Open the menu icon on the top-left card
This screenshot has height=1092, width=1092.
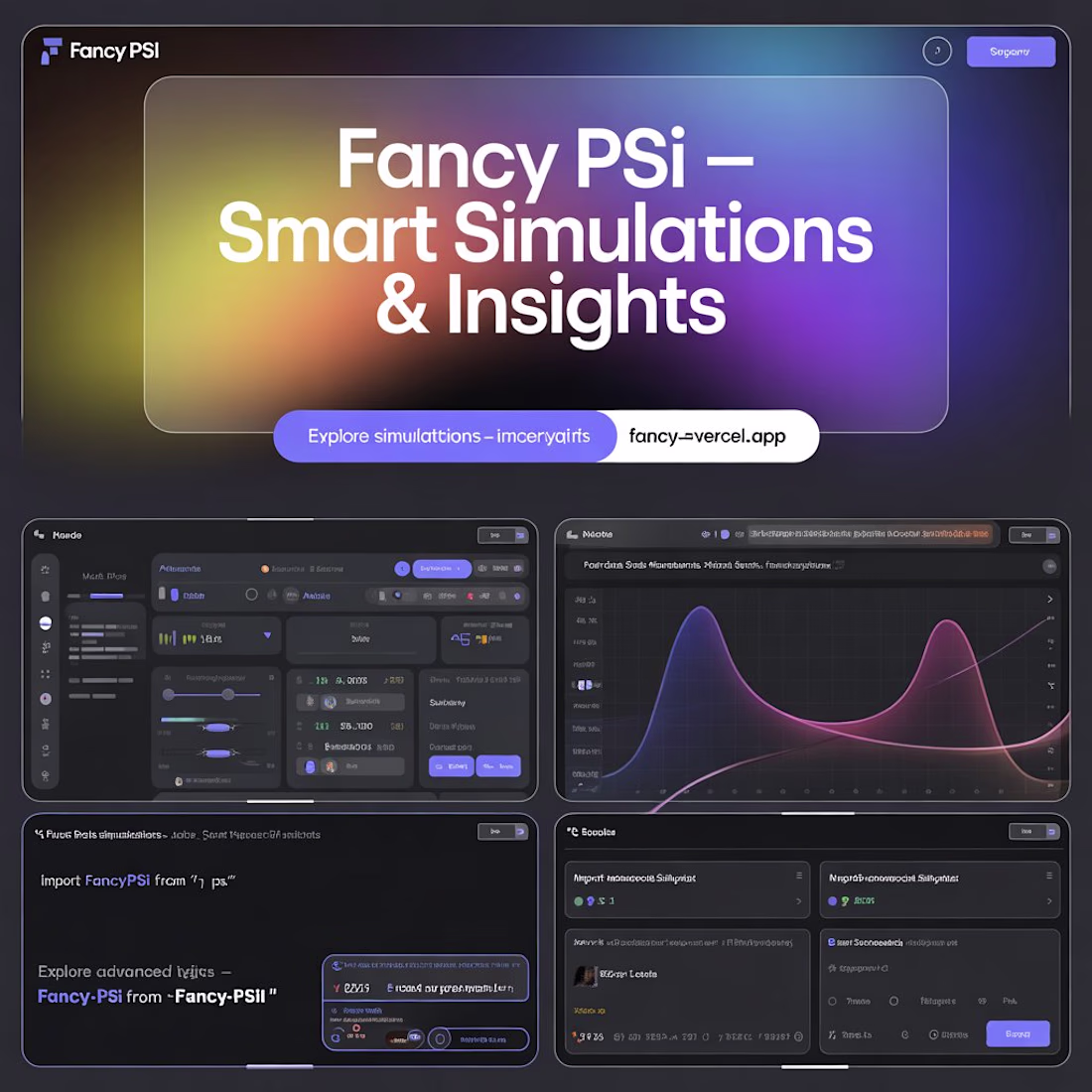pyautogui.click(x=799, y=876)
